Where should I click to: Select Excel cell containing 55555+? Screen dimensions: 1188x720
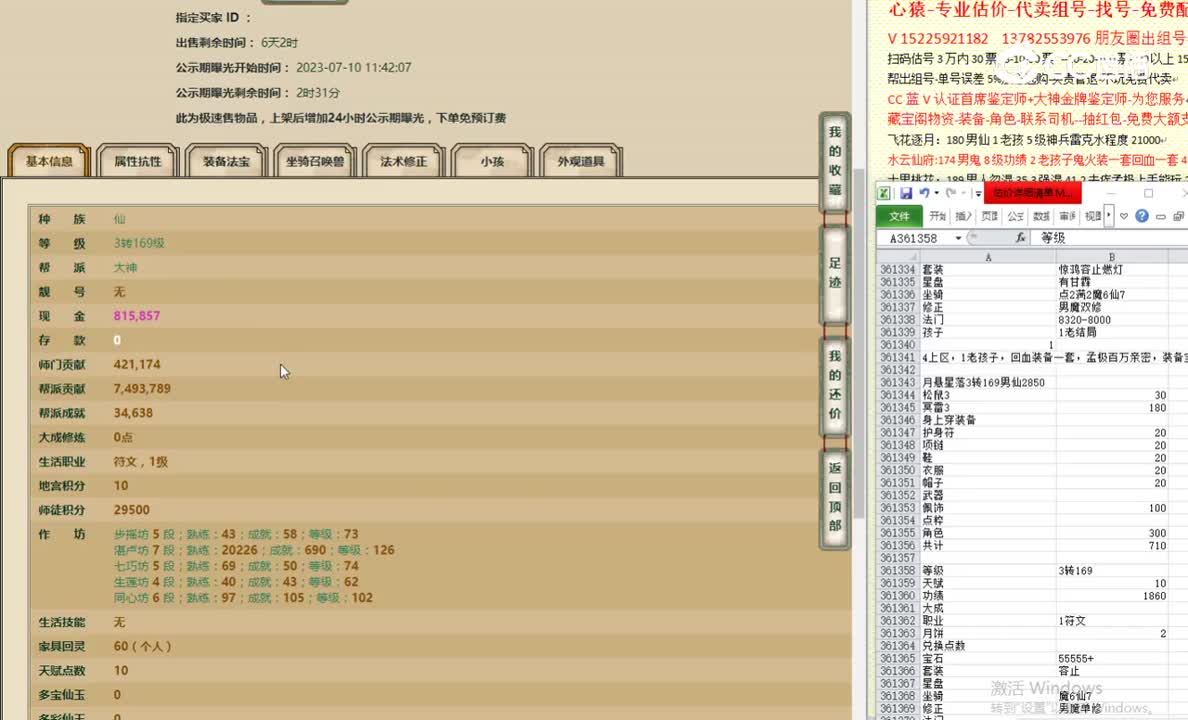coord(1111,659)
